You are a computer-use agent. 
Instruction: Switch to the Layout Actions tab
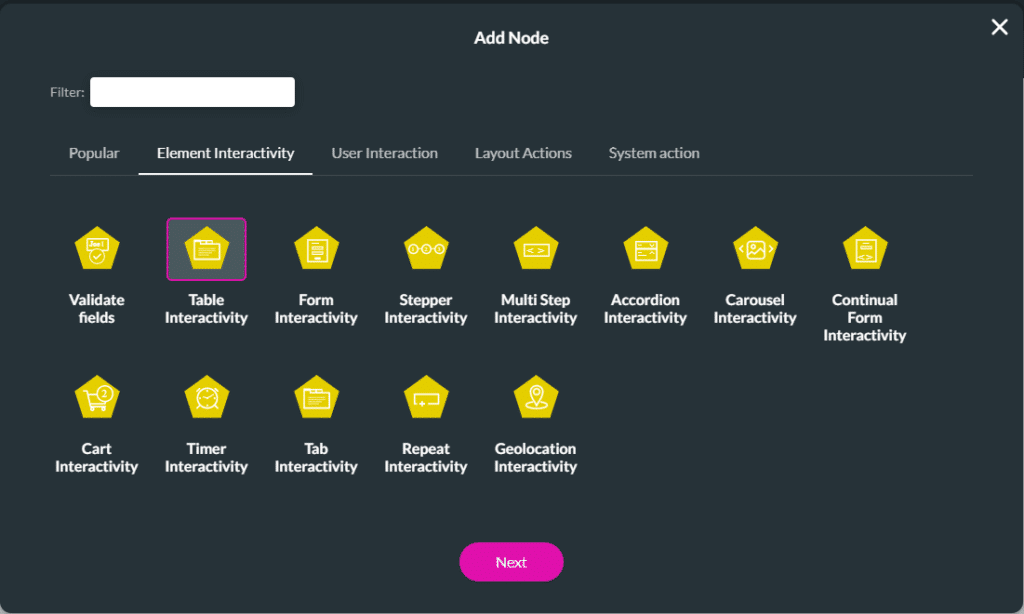523,153
